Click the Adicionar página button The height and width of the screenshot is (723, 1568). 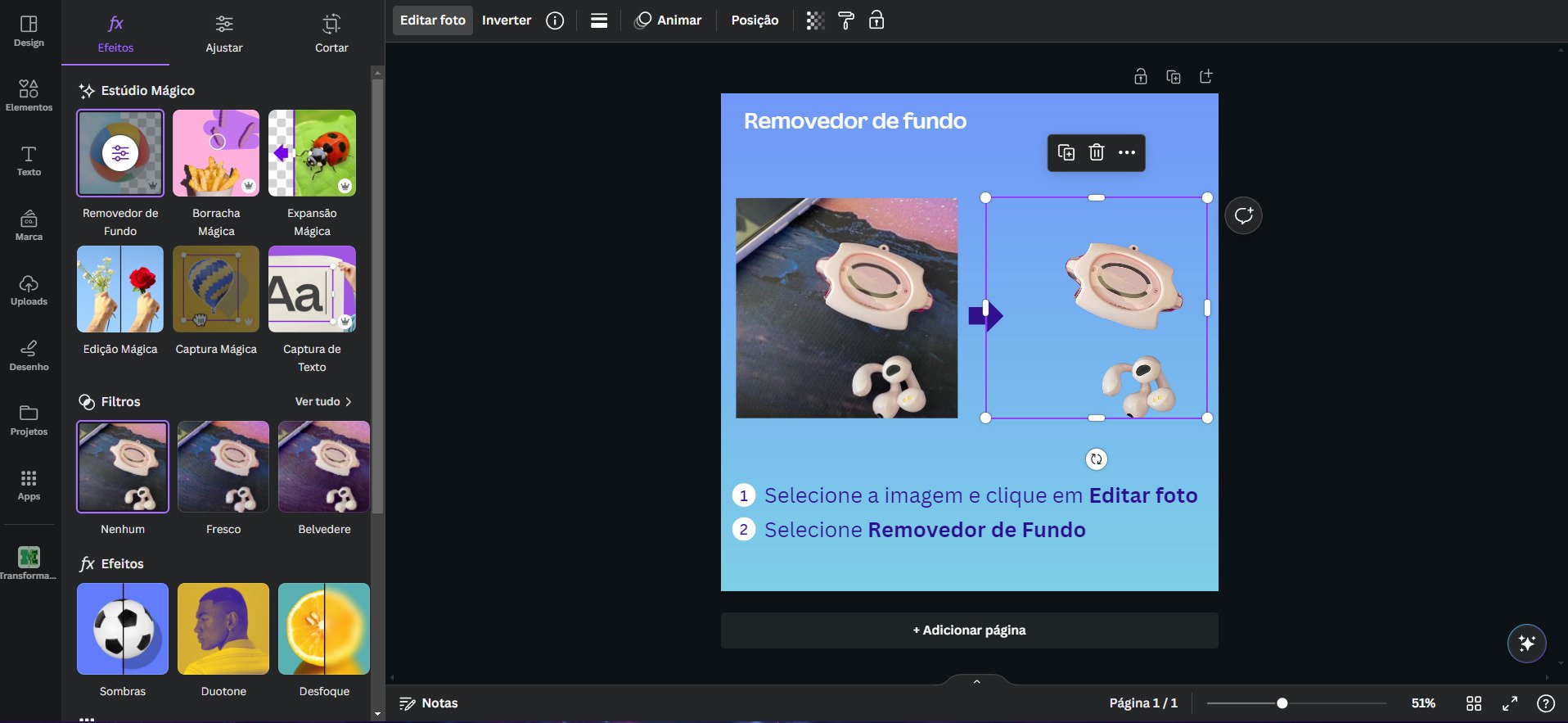pos(969,630)
